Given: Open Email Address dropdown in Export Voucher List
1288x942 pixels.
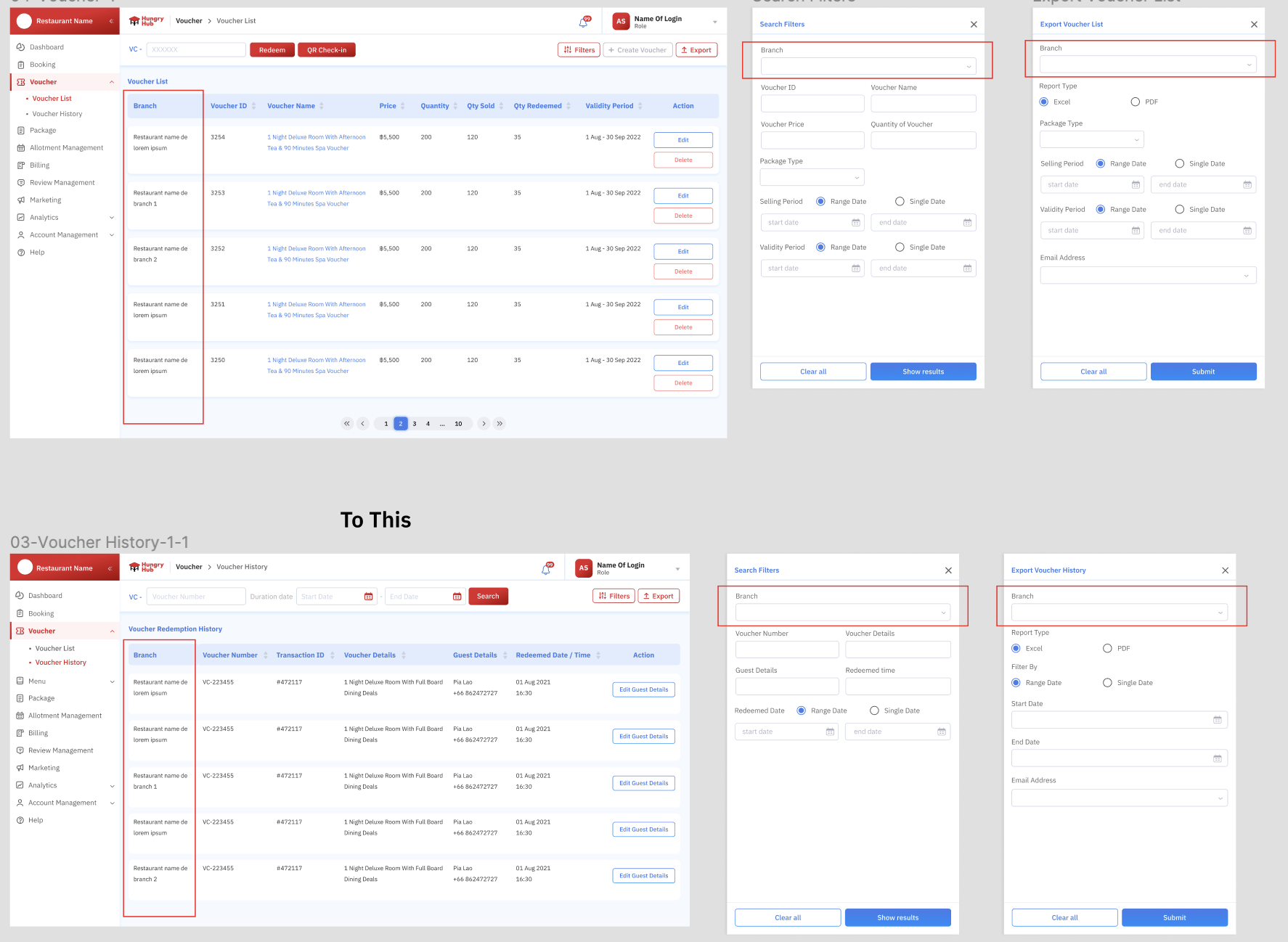Looking at the screenshot, I should [x=1147, y=276].
